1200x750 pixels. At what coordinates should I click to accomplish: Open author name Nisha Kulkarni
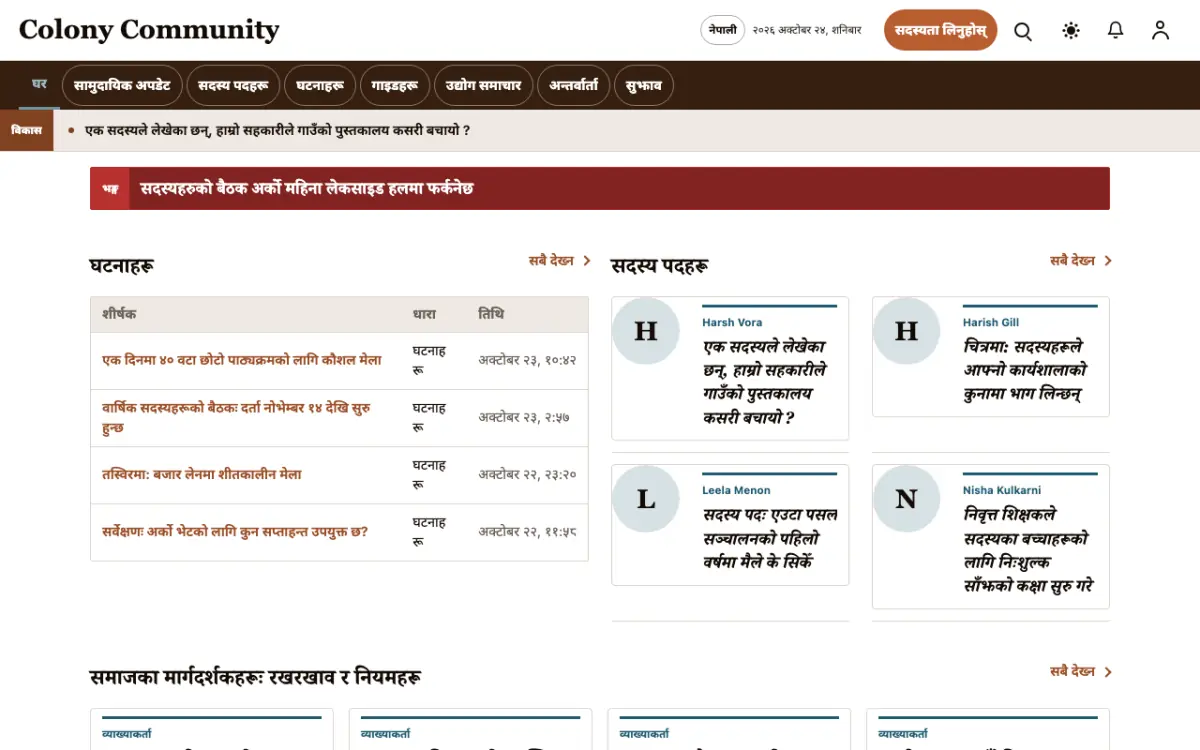pos(1002,490)
